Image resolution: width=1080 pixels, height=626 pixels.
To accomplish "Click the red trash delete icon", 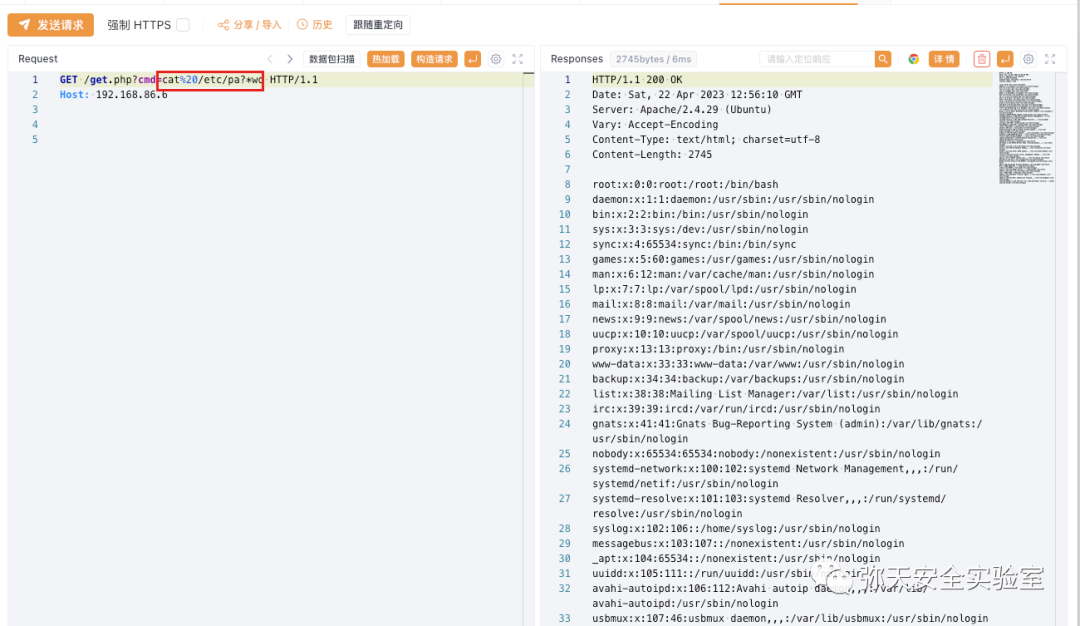I will [982, 59].
